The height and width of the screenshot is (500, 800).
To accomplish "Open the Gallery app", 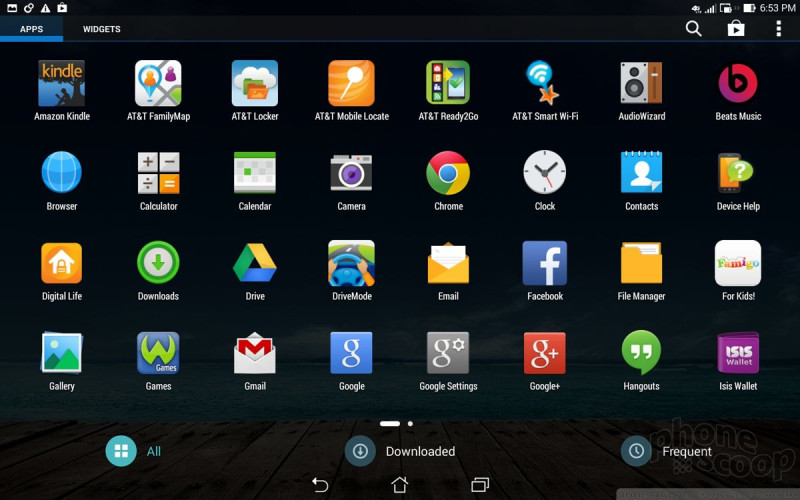I will [62, 352].
